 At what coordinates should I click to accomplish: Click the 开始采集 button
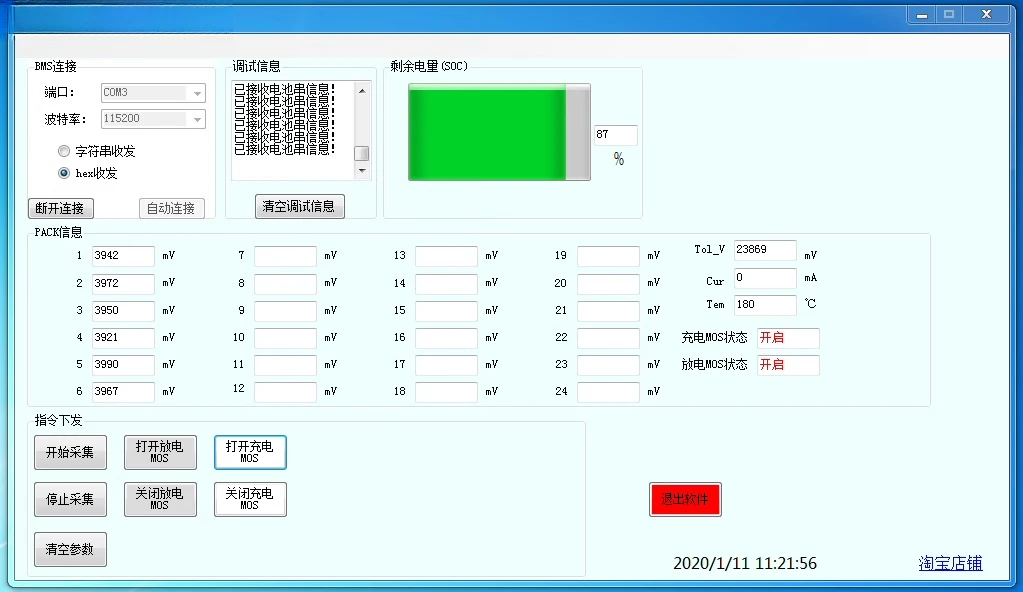(70, 452)
